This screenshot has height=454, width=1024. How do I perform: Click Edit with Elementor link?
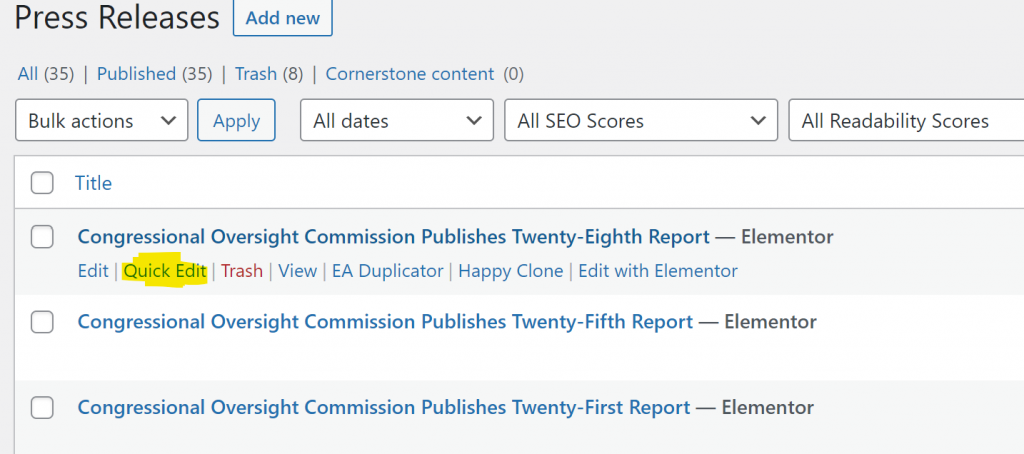click(x=658, y=270)
